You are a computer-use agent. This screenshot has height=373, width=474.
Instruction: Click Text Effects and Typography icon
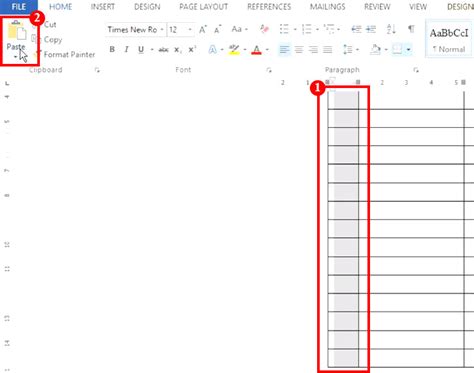tap(212, 50)
